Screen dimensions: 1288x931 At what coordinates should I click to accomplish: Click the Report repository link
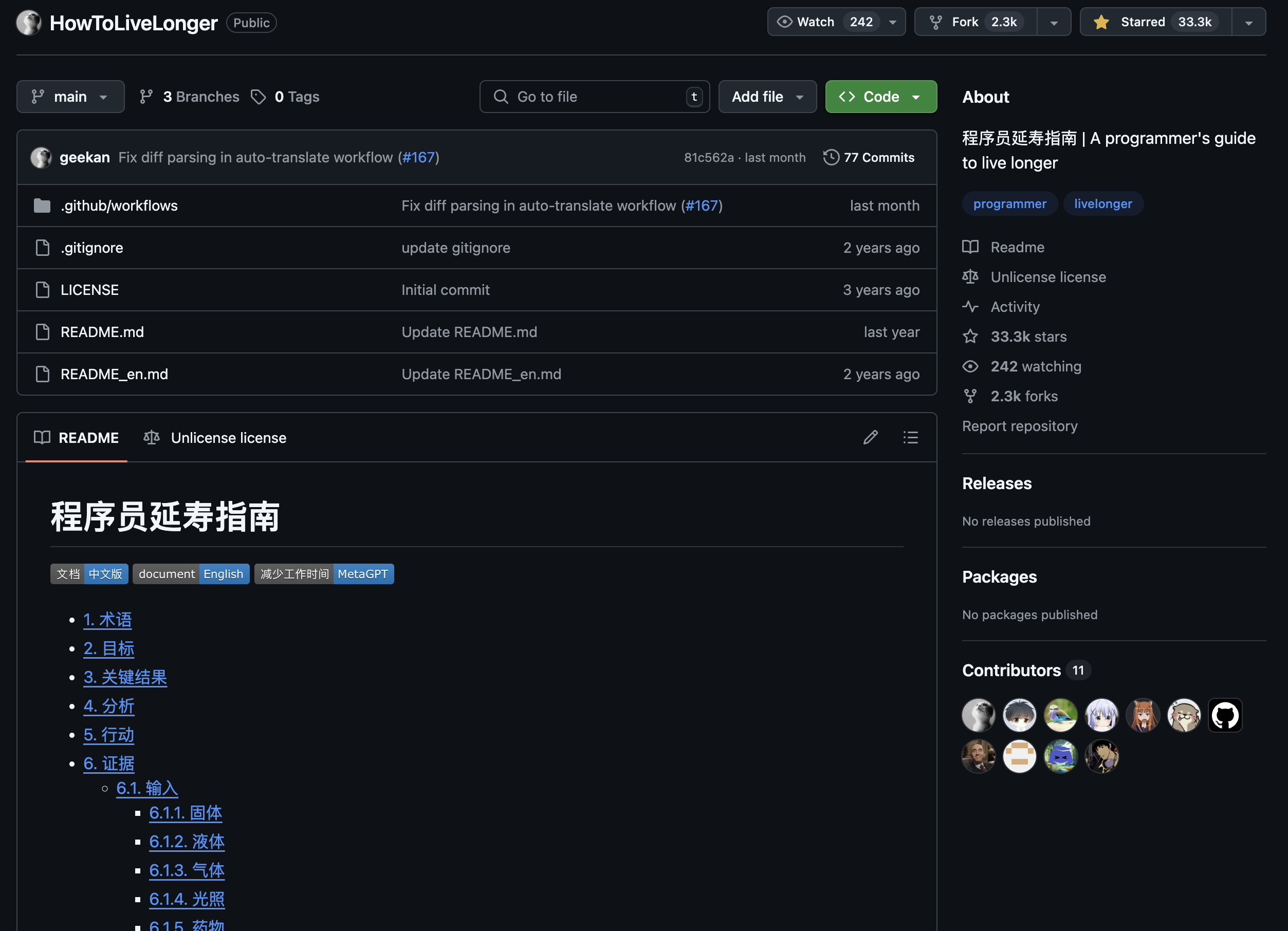1019,426
